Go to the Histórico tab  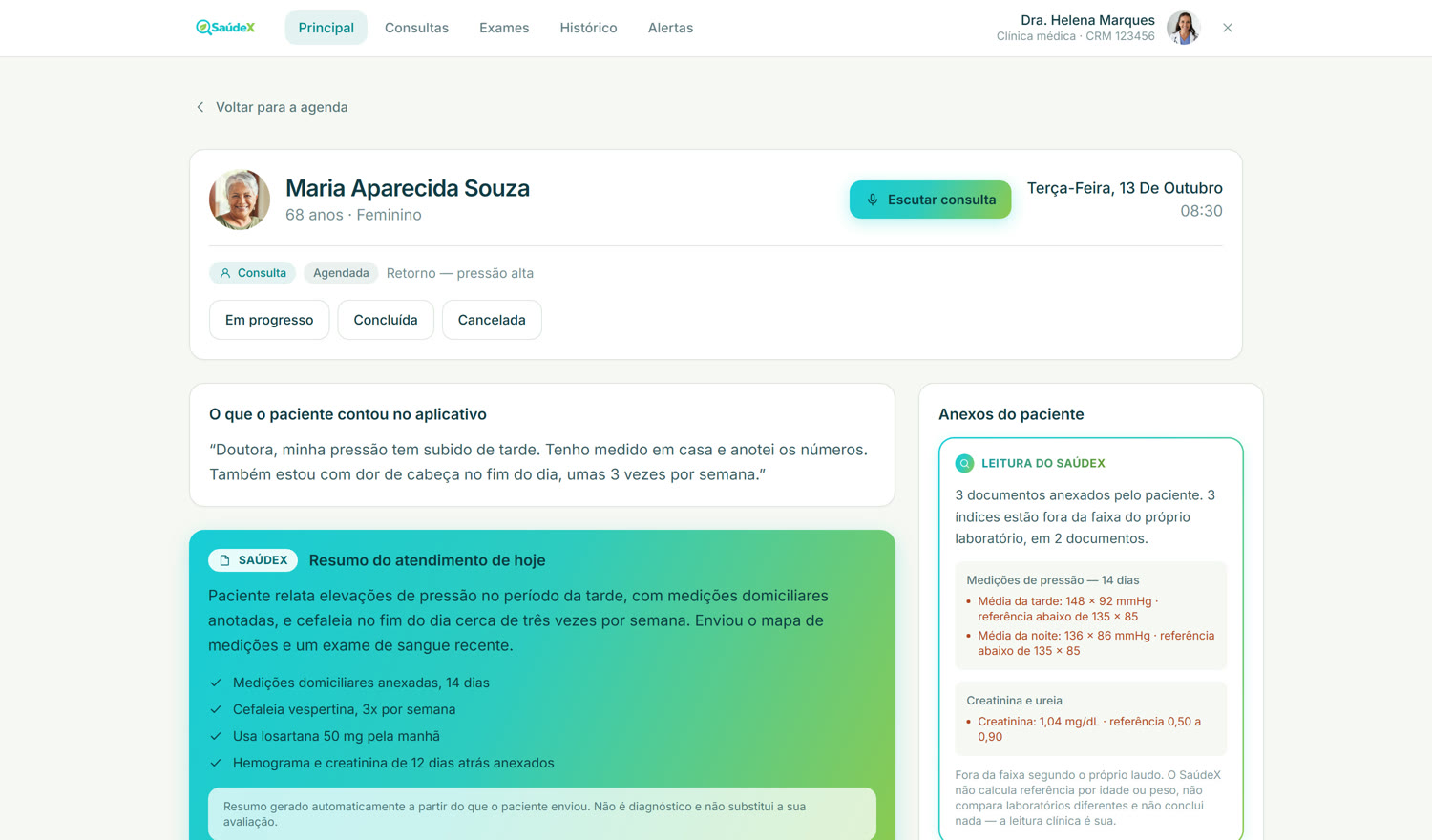click(x=588, y=28)
